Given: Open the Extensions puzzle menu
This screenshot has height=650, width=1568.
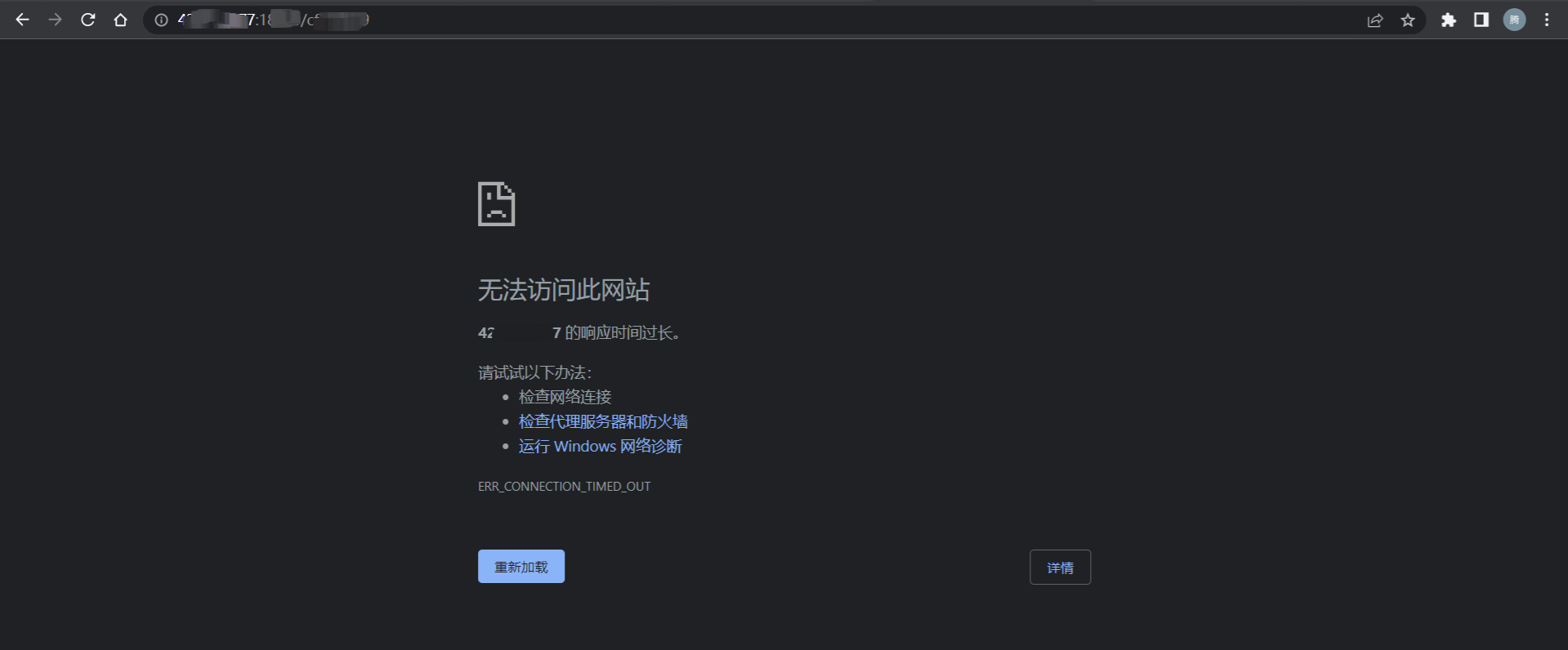Looking at the screenshot, I should point(1449,20).
